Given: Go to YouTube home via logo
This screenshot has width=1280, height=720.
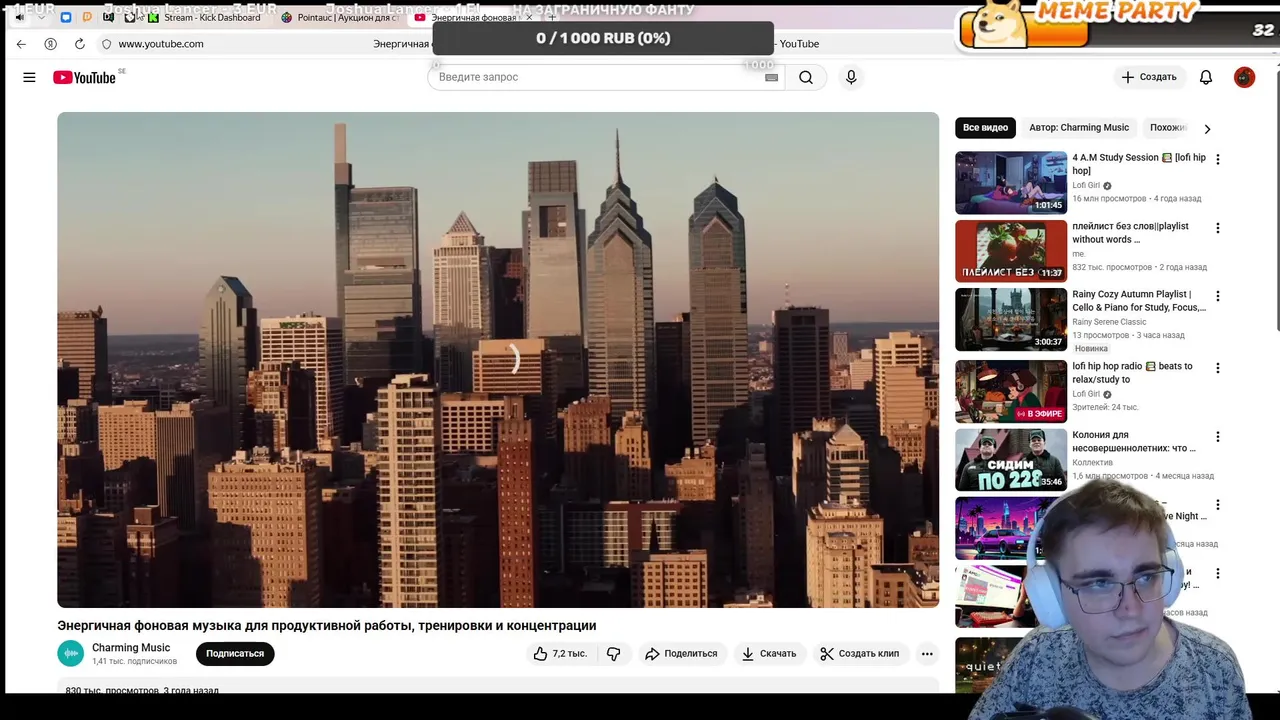Looking at the screenshot, I should pos(85,77).
